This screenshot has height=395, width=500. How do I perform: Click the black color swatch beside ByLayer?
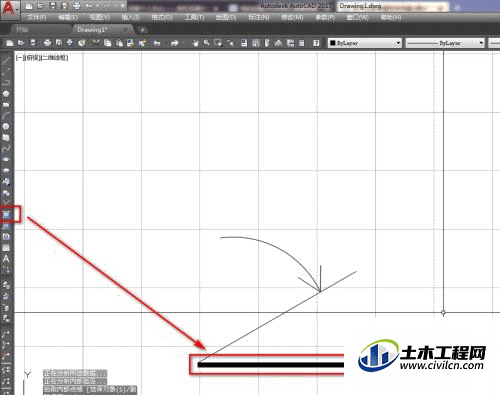[332, 43]
